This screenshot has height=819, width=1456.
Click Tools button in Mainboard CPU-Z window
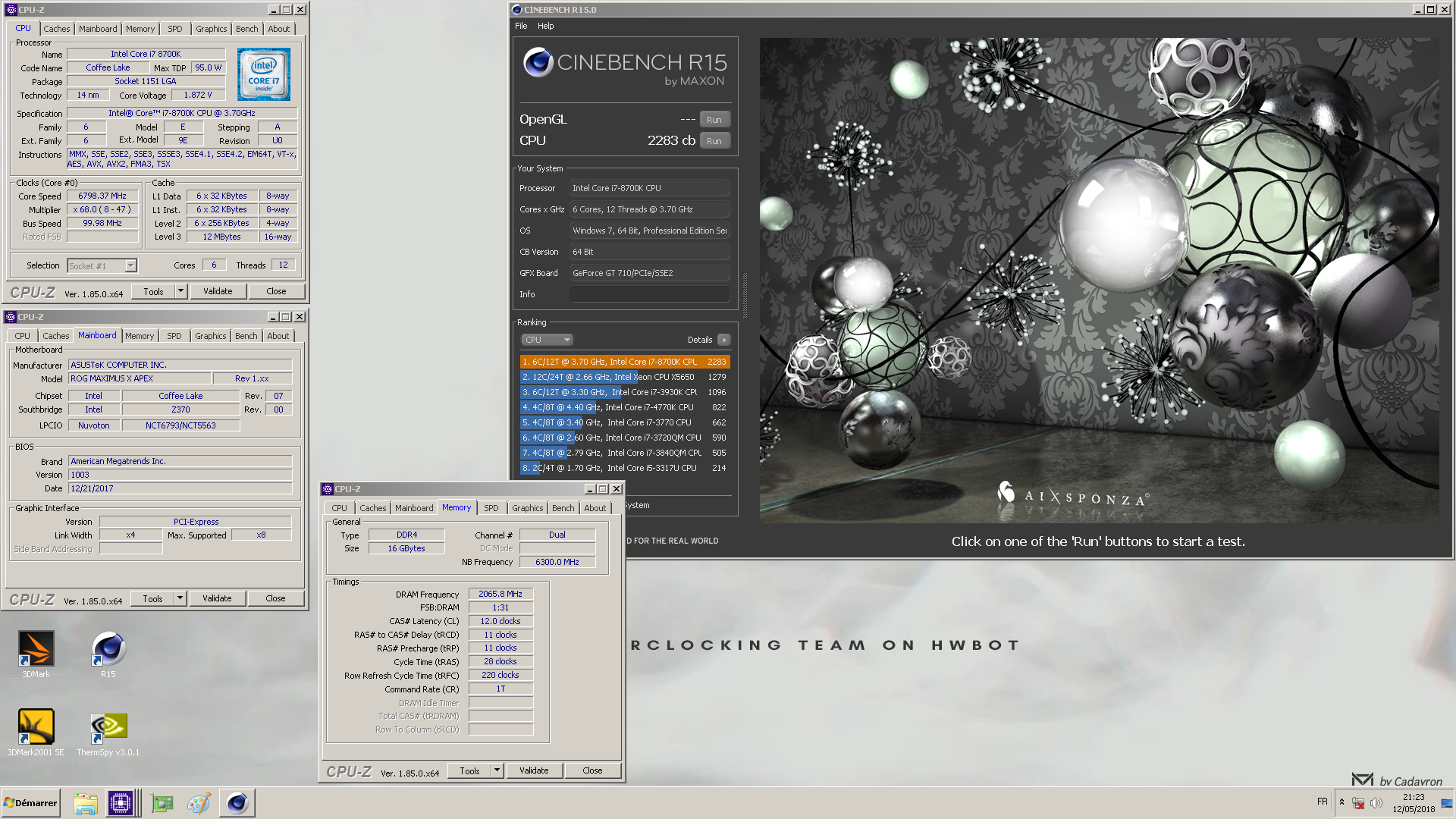(152, 598)
